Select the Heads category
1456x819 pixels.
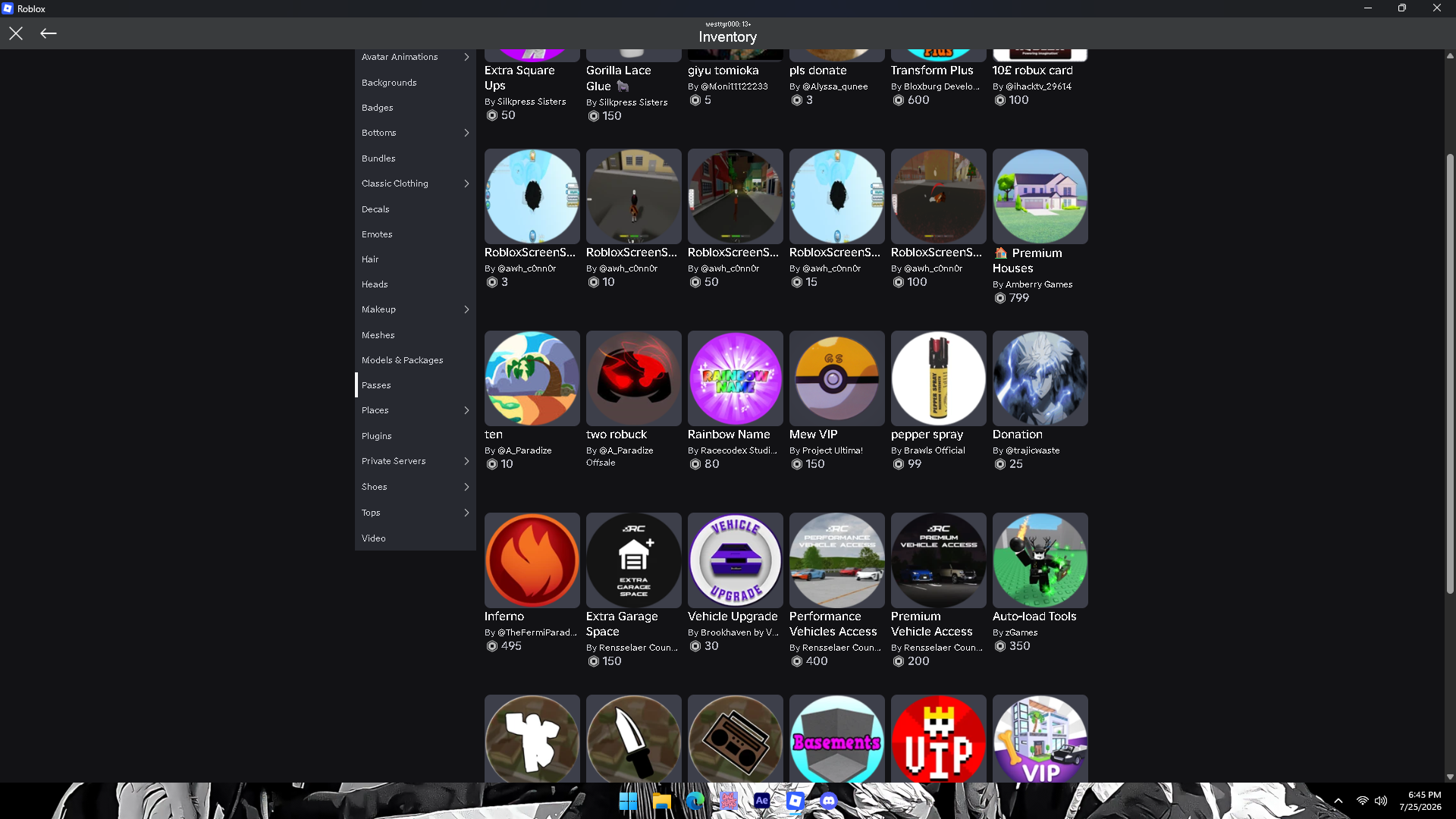(x=415, y=284)
